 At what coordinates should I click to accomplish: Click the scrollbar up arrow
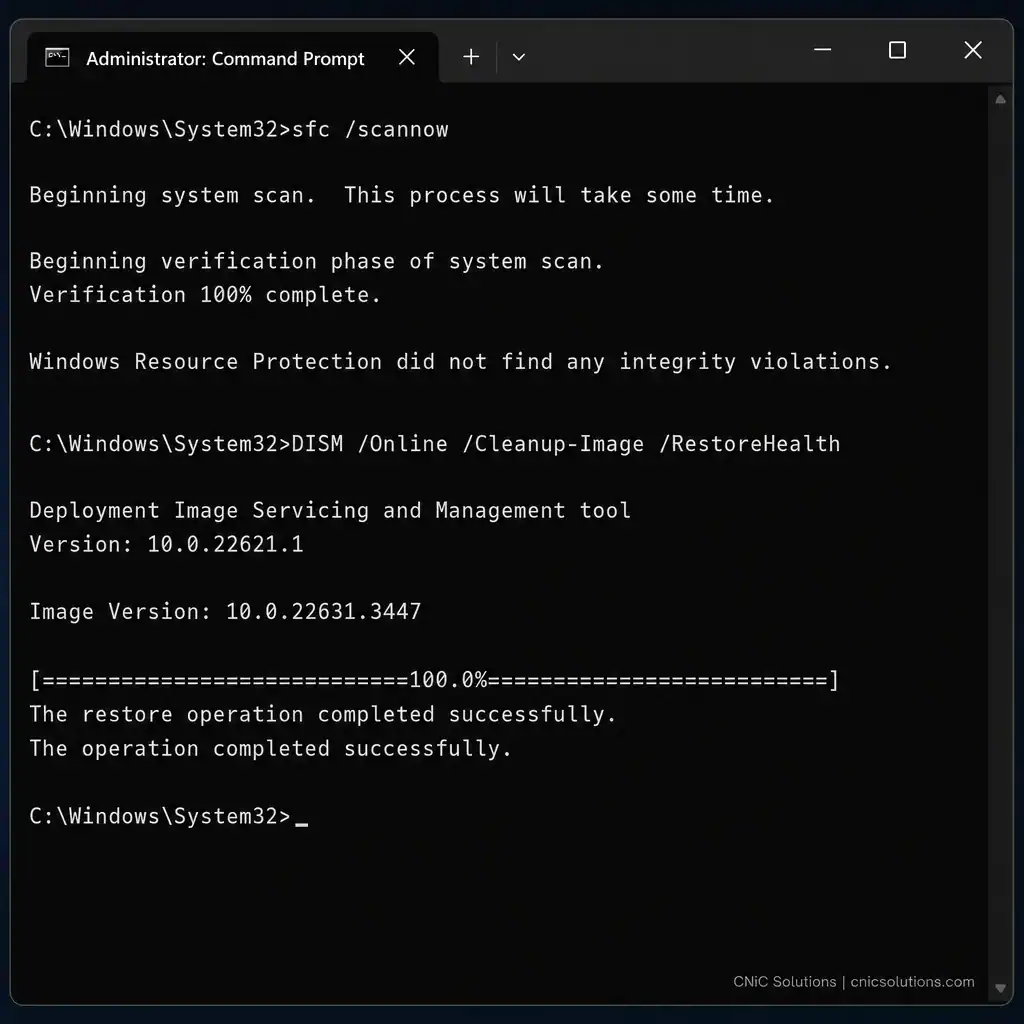pyautogui.click(x=1000, y=99)
